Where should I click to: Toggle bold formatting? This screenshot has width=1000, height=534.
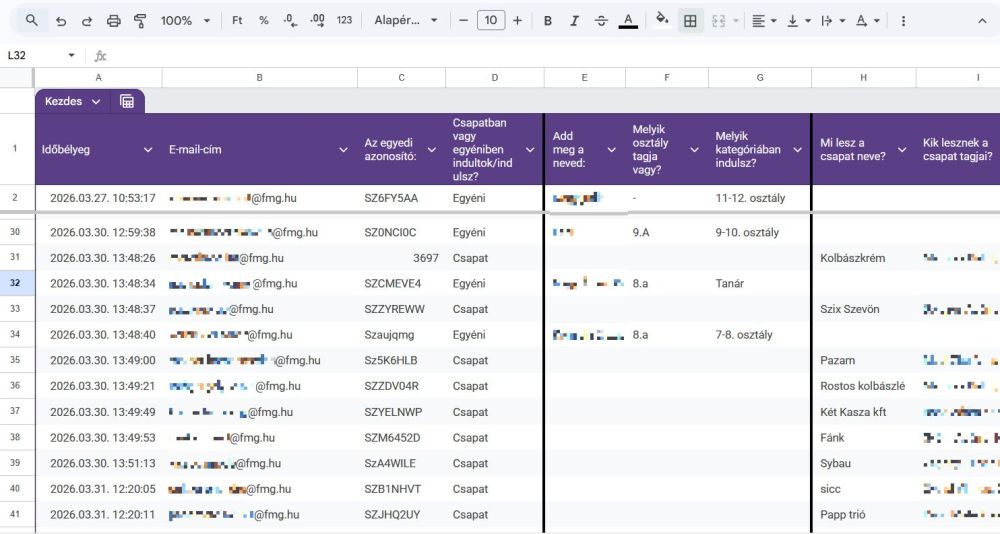click(x=548, y=20)
